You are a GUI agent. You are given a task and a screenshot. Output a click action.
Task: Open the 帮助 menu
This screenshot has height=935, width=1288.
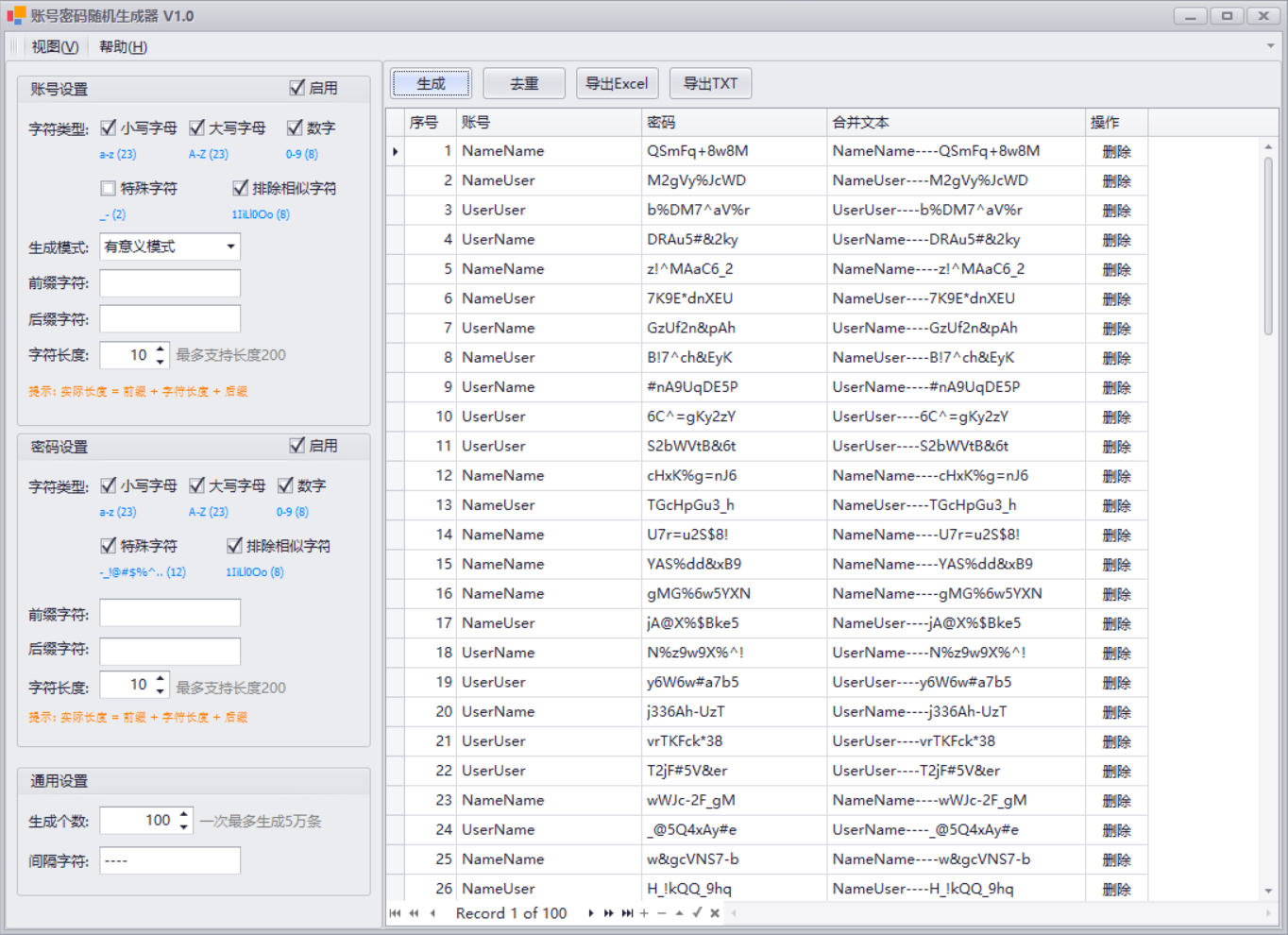[x=123, y=46]
